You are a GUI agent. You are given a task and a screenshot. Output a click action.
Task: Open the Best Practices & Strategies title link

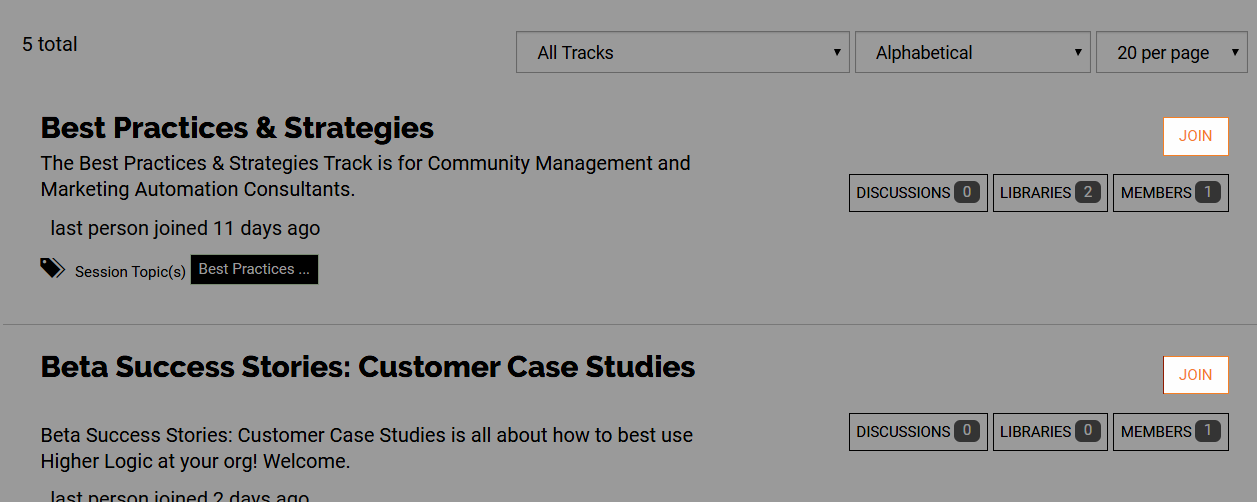tap(237, 128)
